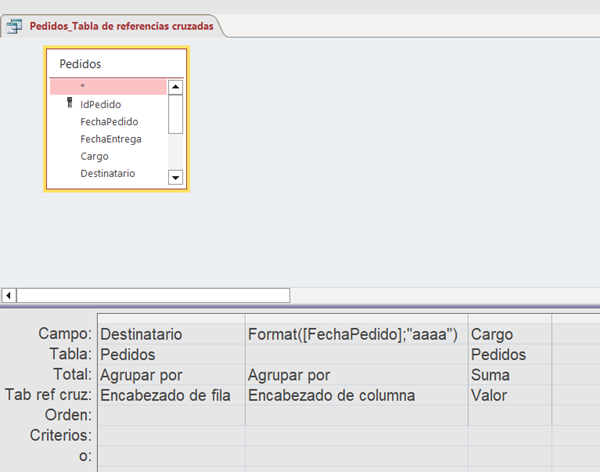Click the Destinatario Campo cell in grid

pyautogui.click(x=169, y=334)
